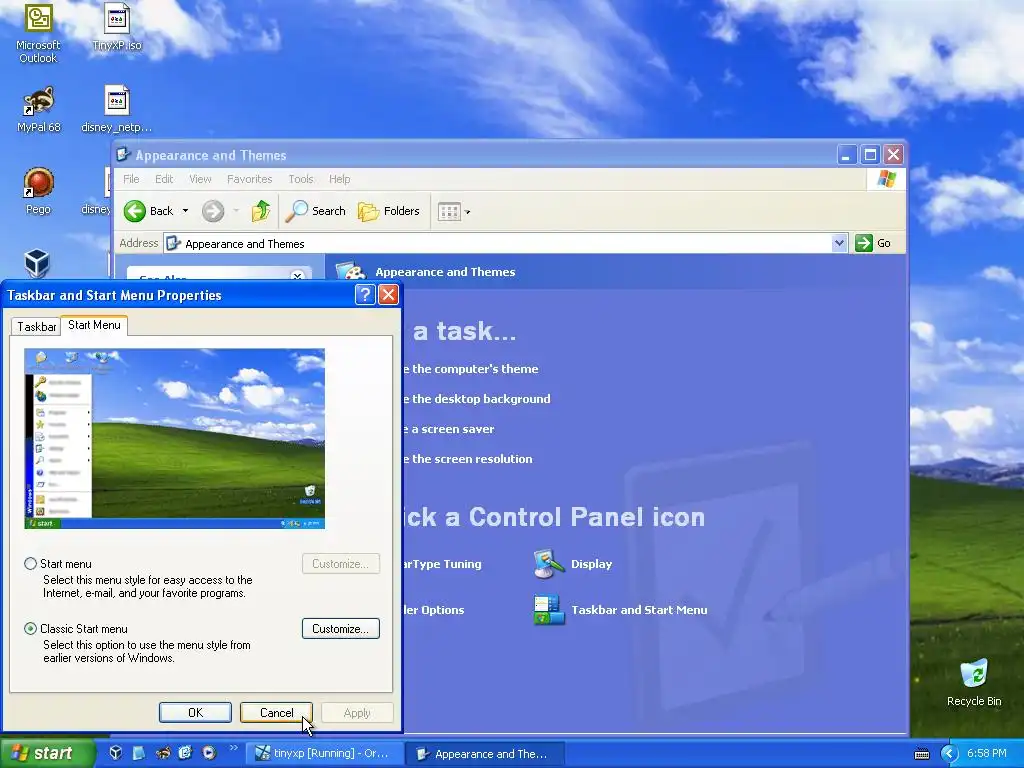Expand hidden tray icons arrow
The height and width of the screenshot is (768, 1024).
949,754
